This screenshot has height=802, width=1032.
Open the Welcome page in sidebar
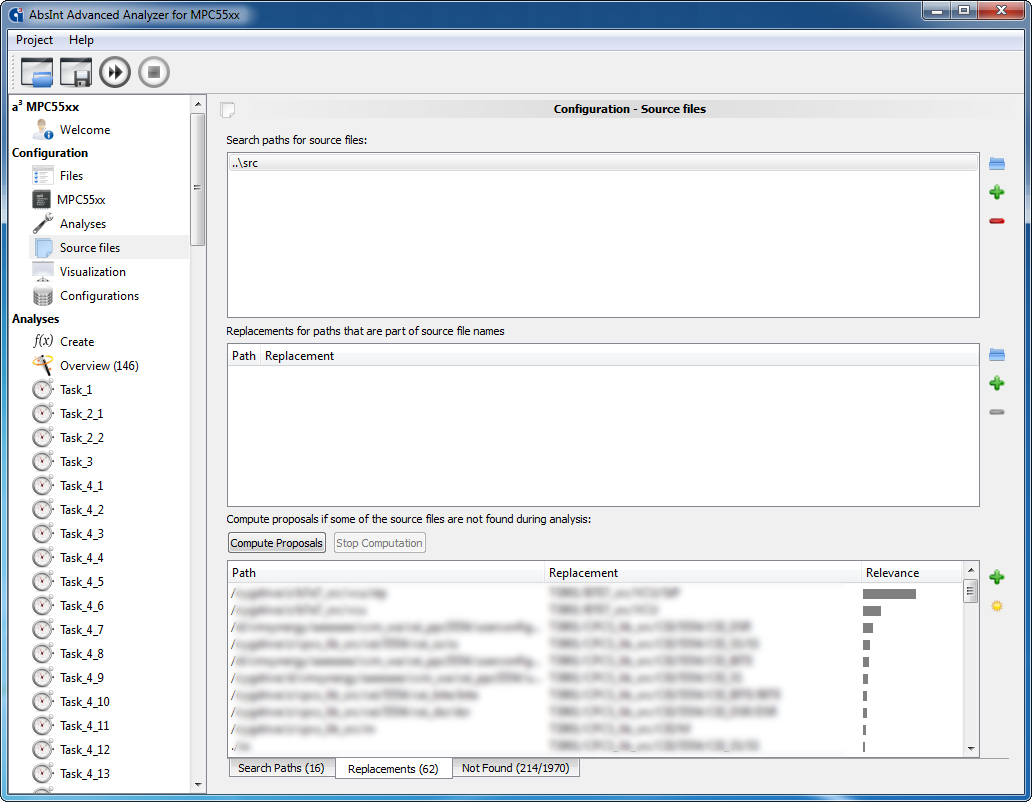[85, 130]
